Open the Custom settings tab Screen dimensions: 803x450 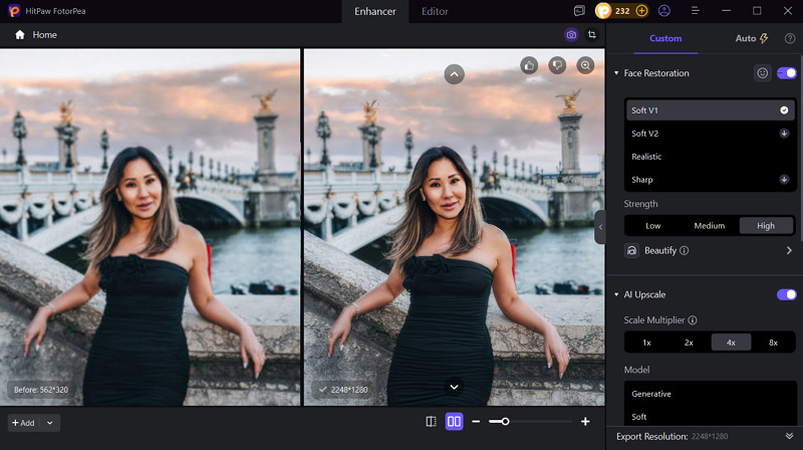tap(665, 38)
